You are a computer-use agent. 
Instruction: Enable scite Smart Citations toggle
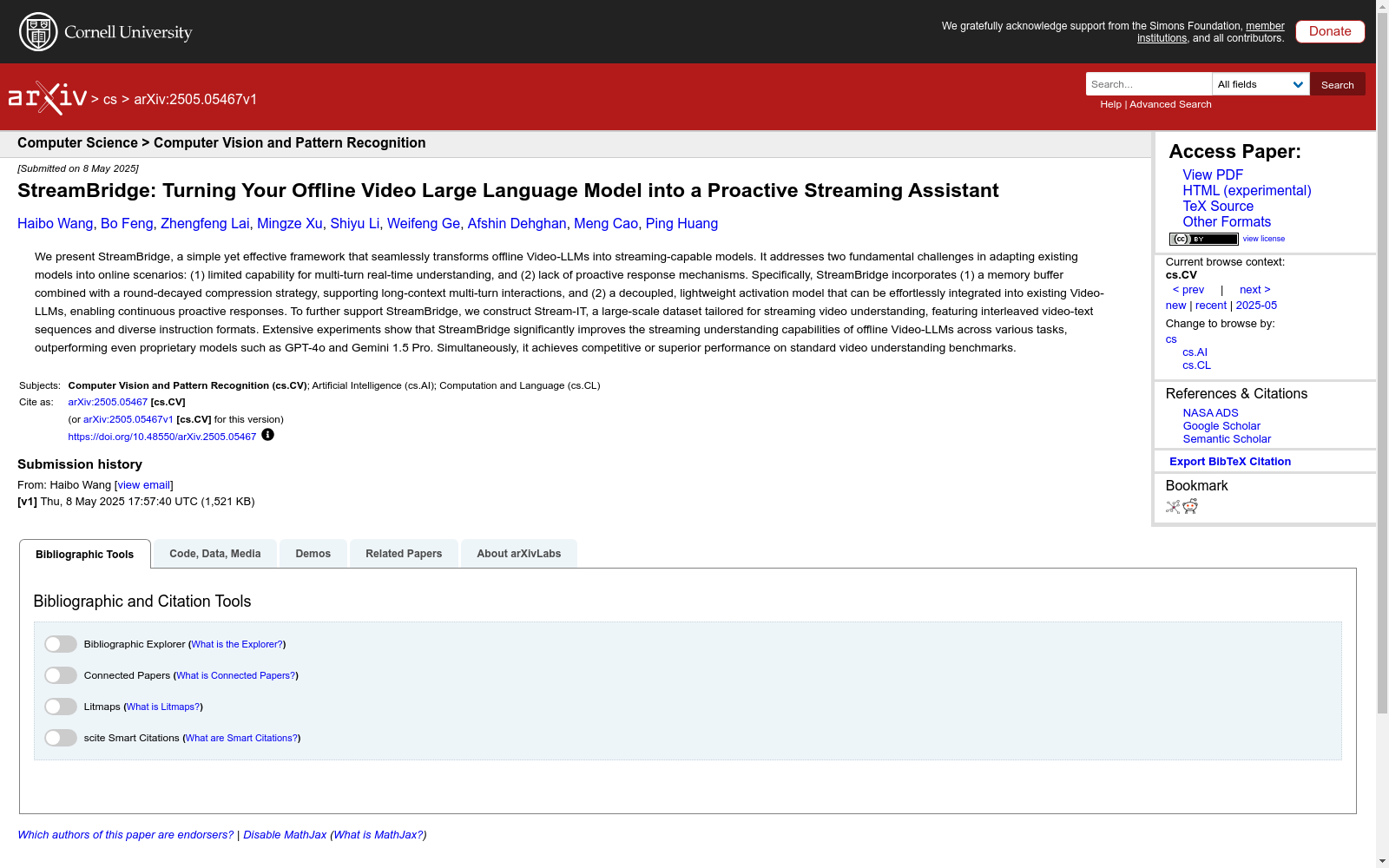click(x=61, y=738)
